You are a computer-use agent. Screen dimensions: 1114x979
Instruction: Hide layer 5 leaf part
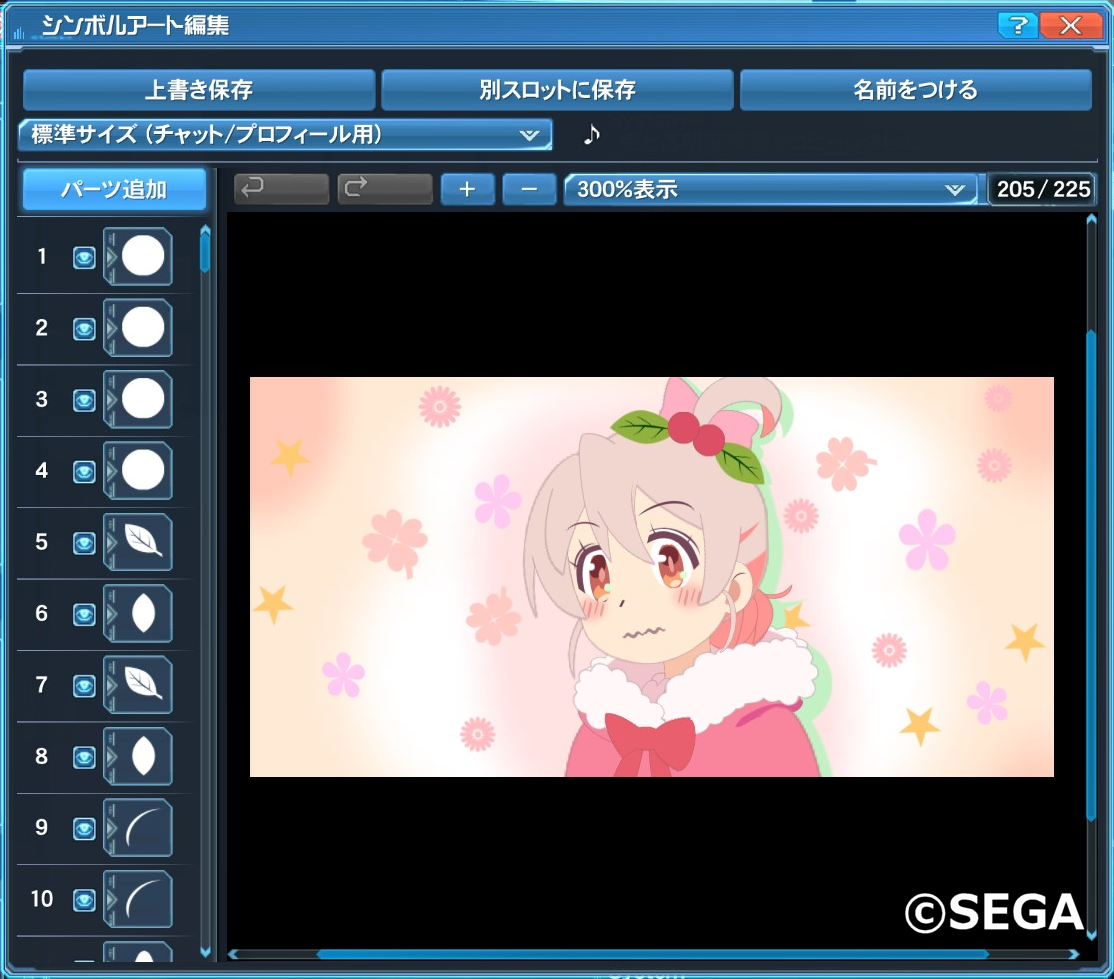tap(84, 543)
